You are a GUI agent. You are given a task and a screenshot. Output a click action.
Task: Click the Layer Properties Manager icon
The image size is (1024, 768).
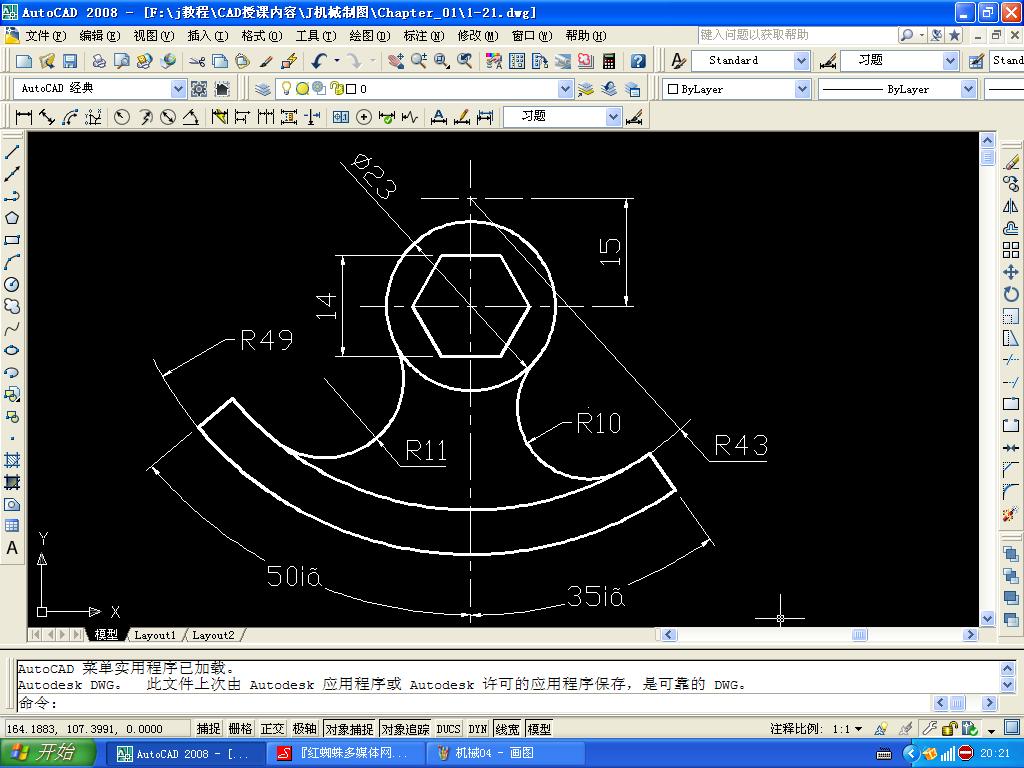(263, 89)
